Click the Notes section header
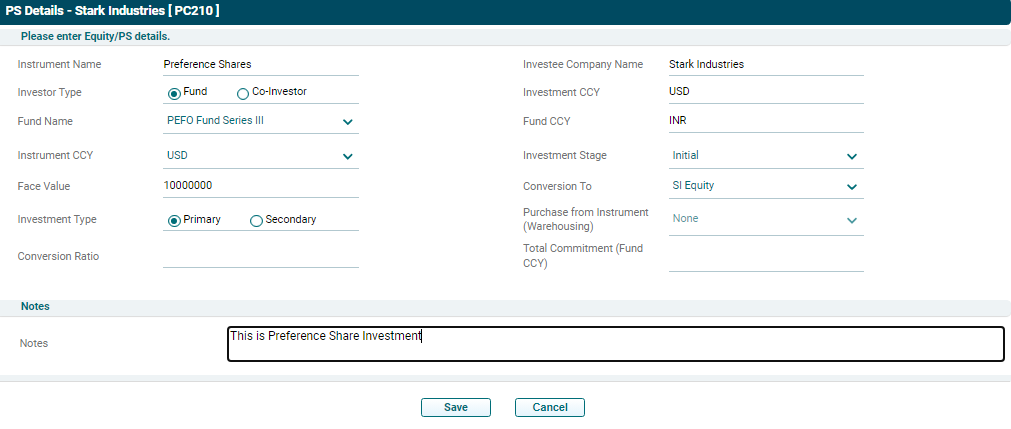Image resolution: width=1011 pixels, height=429 pixels. [35, 306]
